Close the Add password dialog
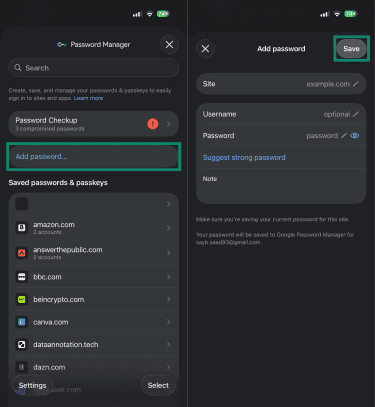The width and height of the screenshot is (375, 407). coord(205,49)
